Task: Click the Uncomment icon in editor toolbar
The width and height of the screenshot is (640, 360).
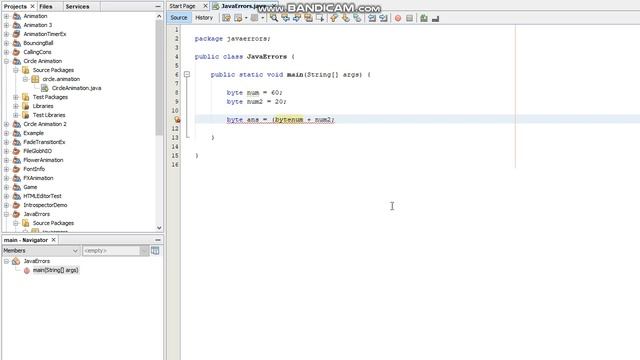Action: coord(424,18)
